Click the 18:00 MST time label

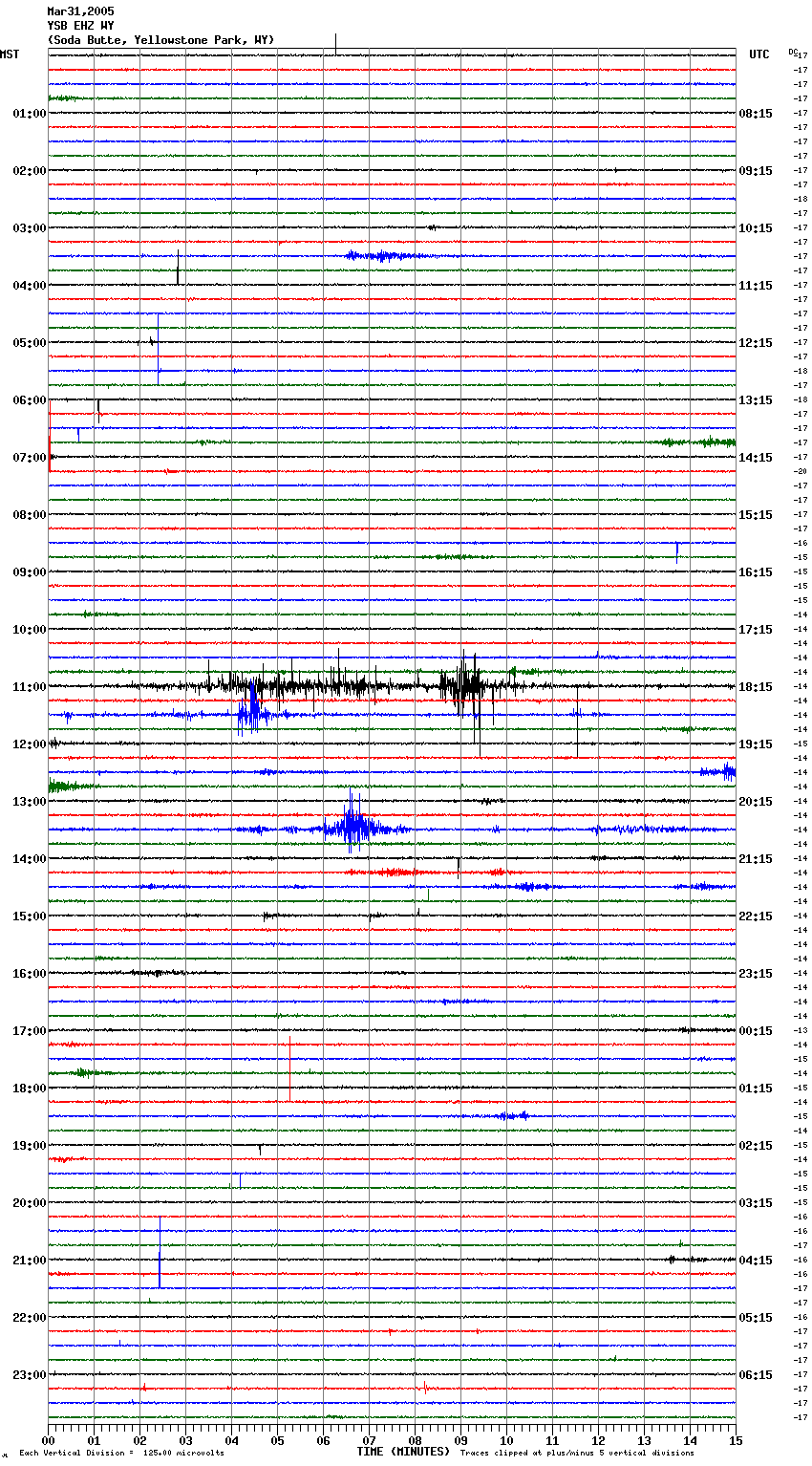click(x=29, y=1089)
